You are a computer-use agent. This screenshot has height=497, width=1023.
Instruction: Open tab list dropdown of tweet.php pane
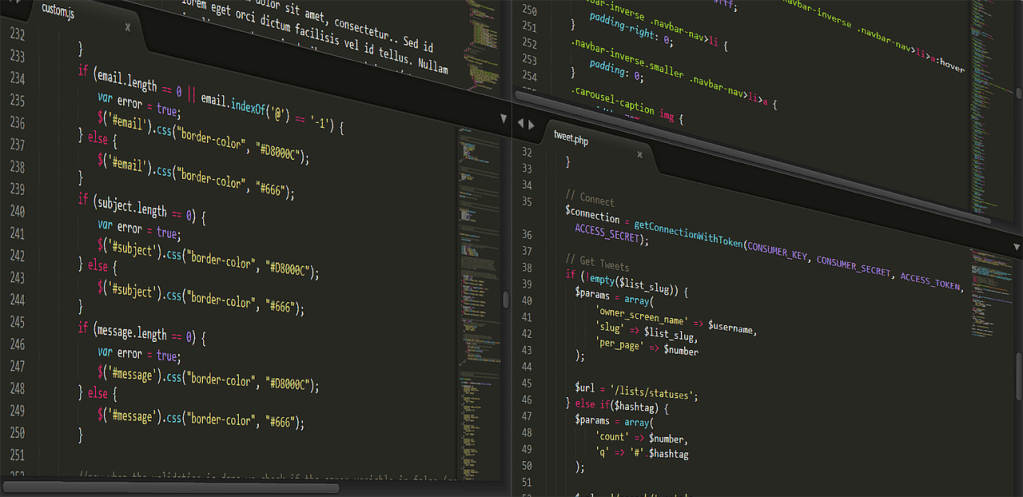click(1017, 247)
